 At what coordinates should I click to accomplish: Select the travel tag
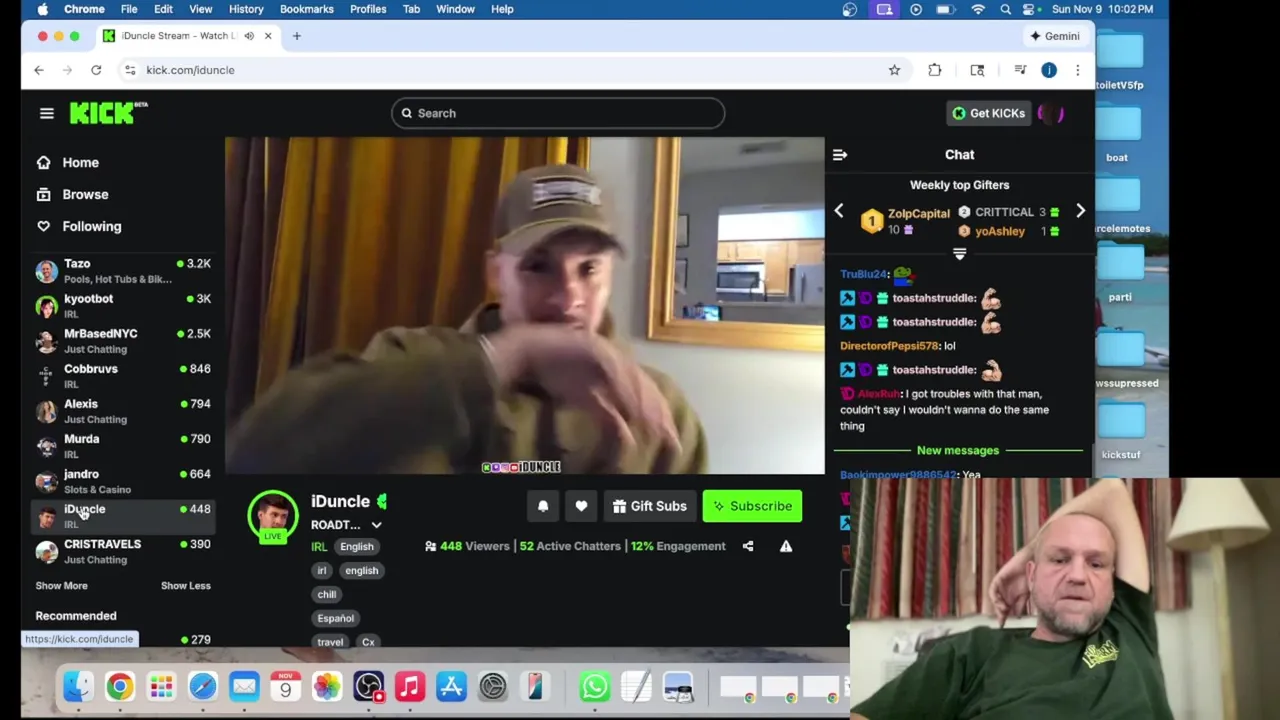330,642
